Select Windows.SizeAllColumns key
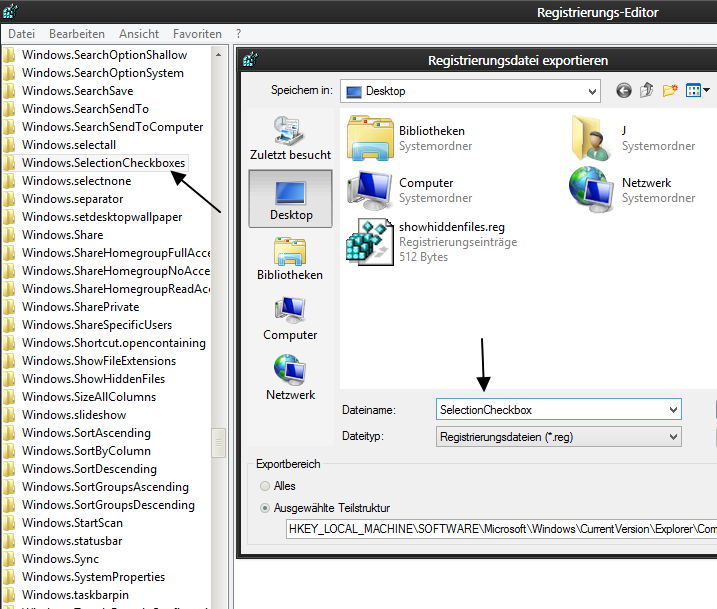Image resolution: width=717 pixels, height=609 pixels. coord(89,397)
